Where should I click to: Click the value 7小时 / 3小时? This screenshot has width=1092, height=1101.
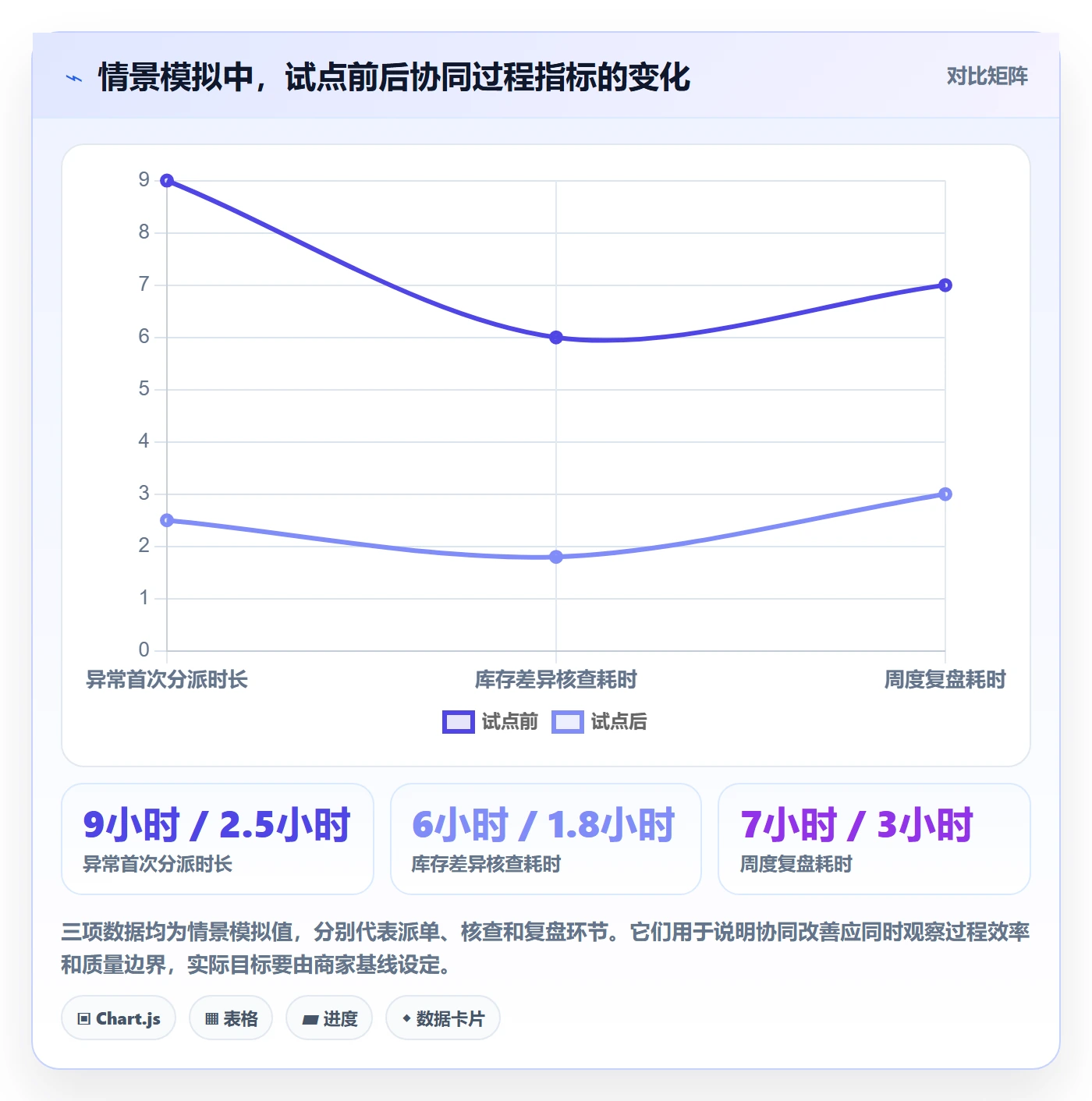[857, 825]
